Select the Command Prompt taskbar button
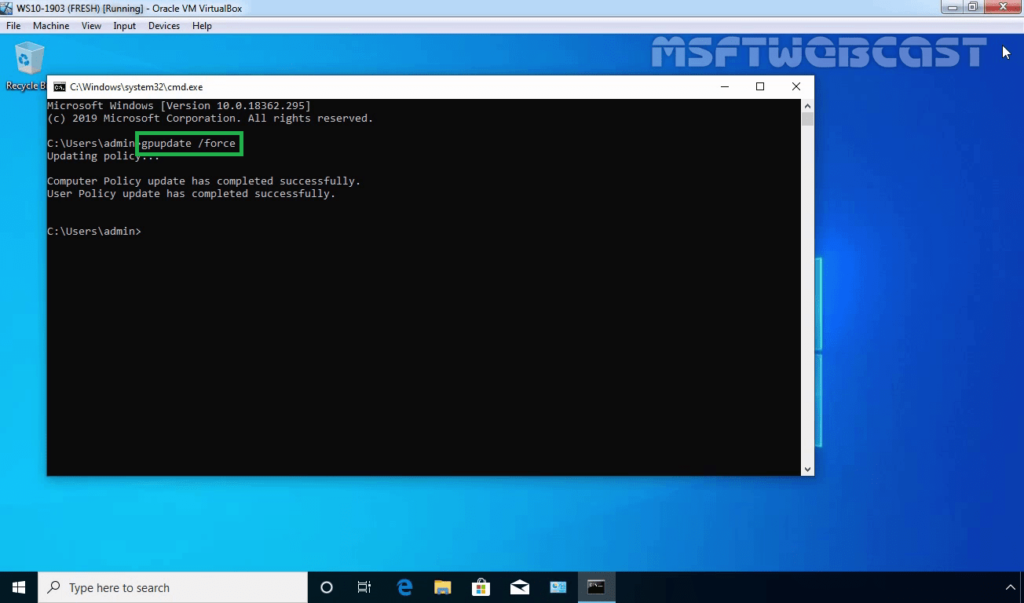The width and height of the screenshot is (1024, 603). tap(596, 587)
